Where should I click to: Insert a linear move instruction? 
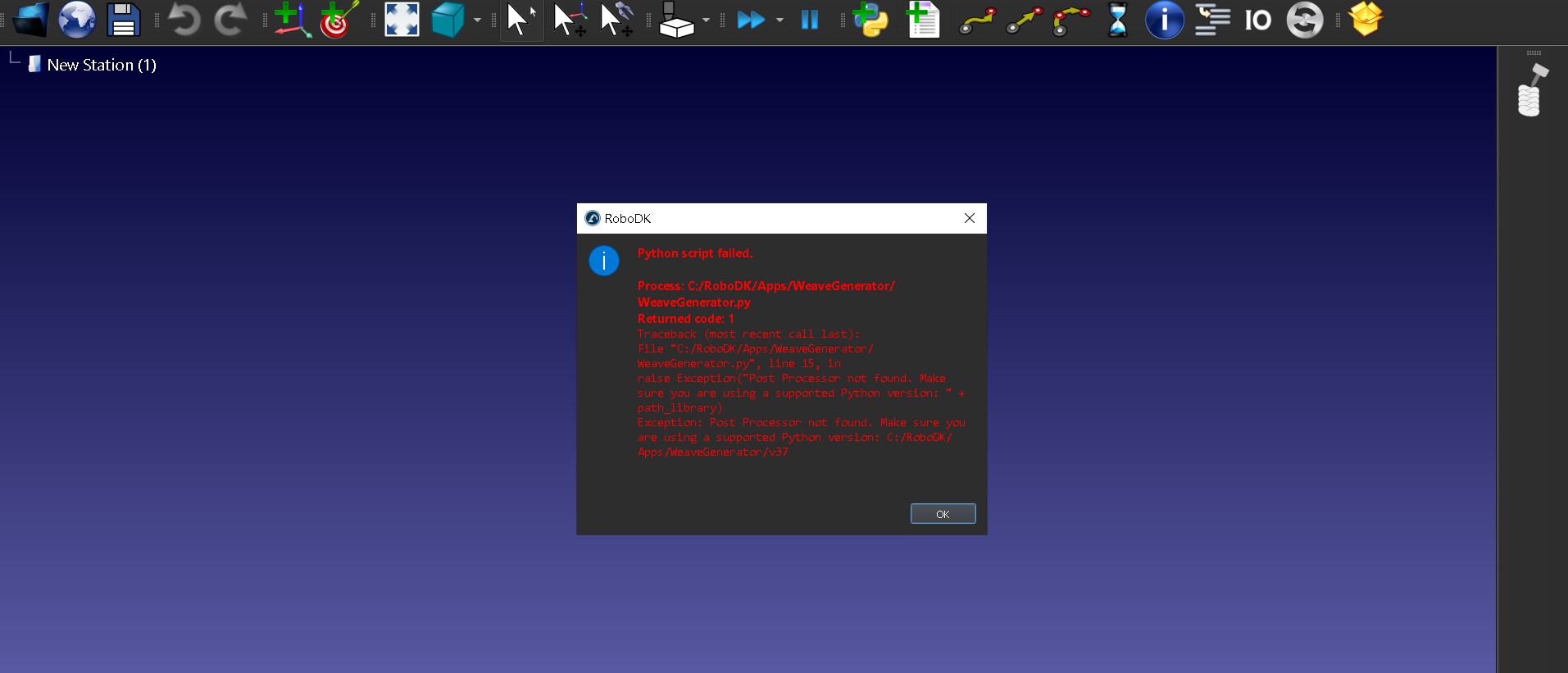(1025, 21)
